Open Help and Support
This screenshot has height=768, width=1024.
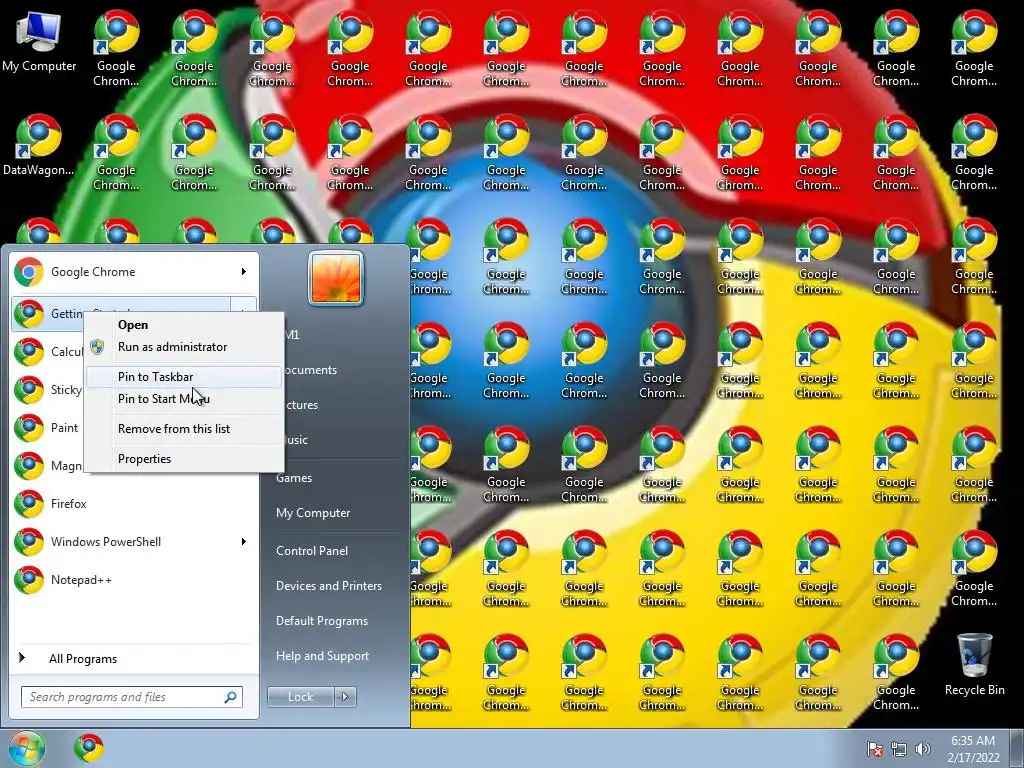point(323,656)
